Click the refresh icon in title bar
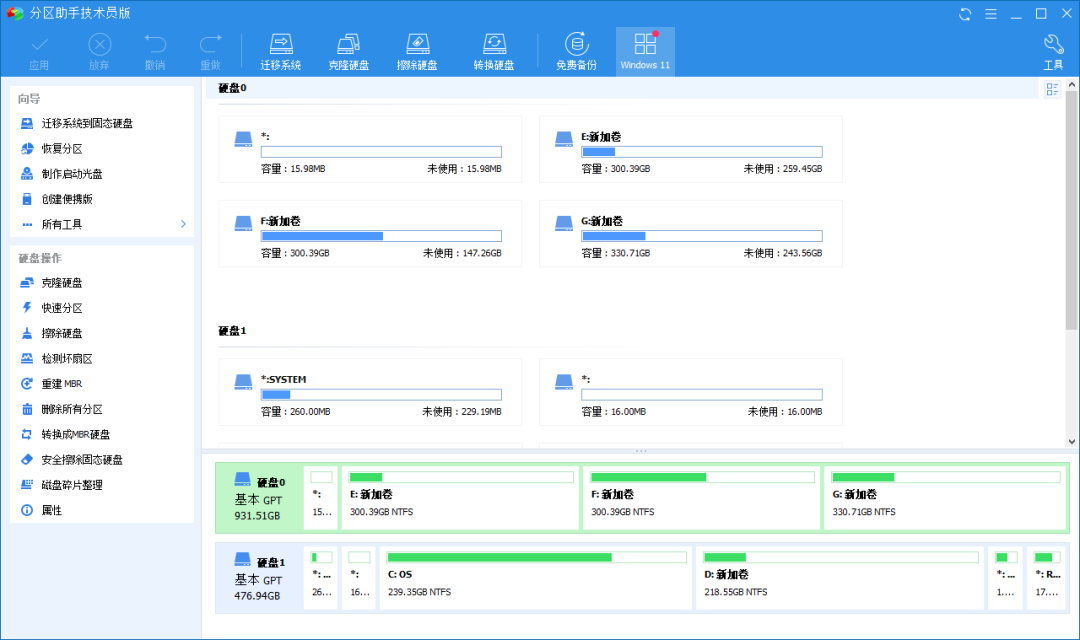 tap(965, 14)
